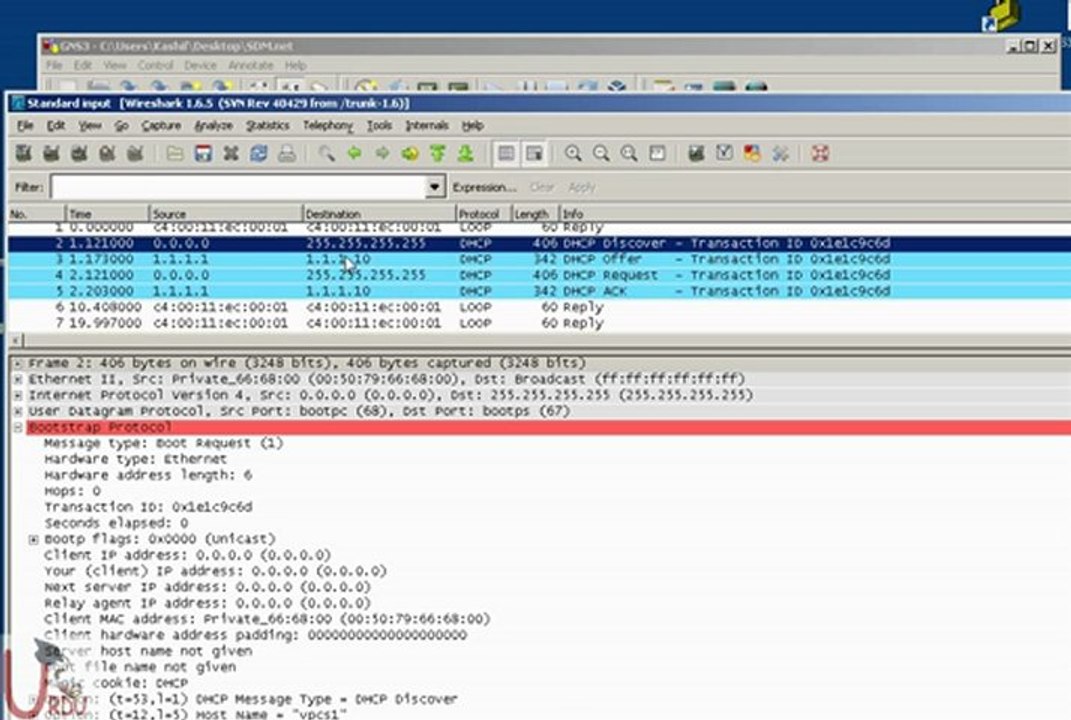
Task: Sort by the Length column header
Action: [x=535, y=214]
